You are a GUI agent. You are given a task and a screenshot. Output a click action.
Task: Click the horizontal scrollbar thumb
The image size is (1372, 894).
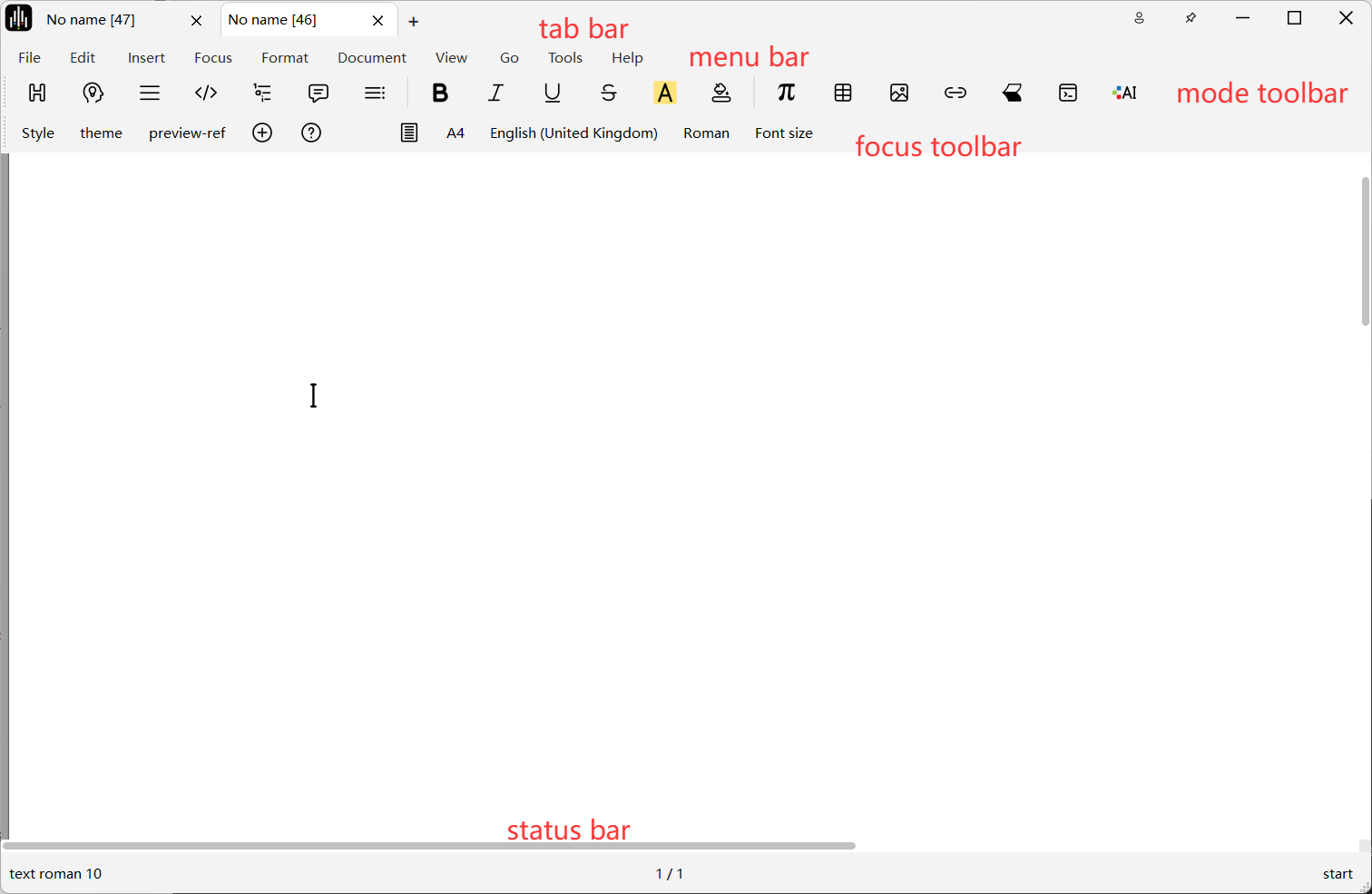(x=429, y=845)
